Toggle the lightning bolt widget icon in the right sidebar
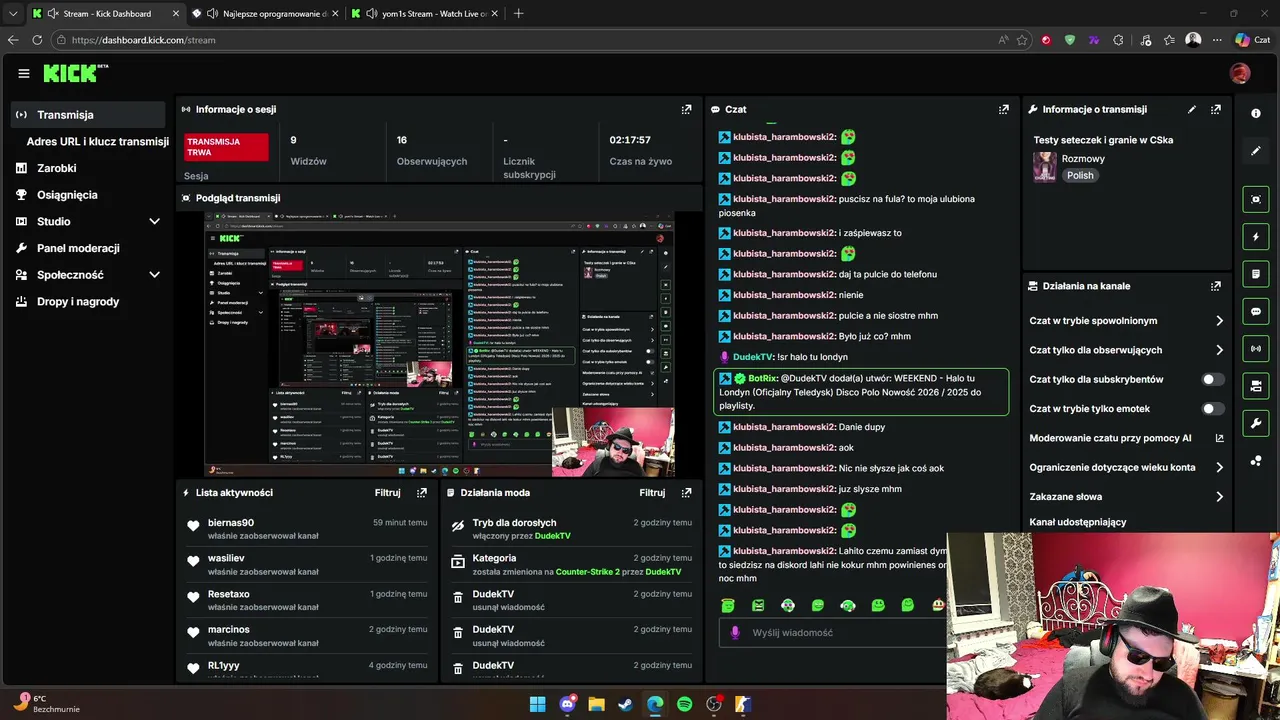This screenshot has width=1280, height=720. pyautogui.click(x=1256, y=237)
